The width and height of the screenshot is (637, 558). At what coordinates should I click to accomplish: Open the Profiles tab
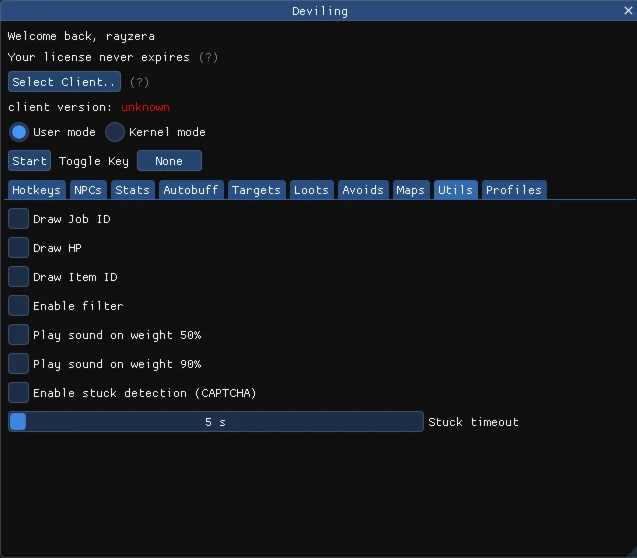[x=514, y=190]
